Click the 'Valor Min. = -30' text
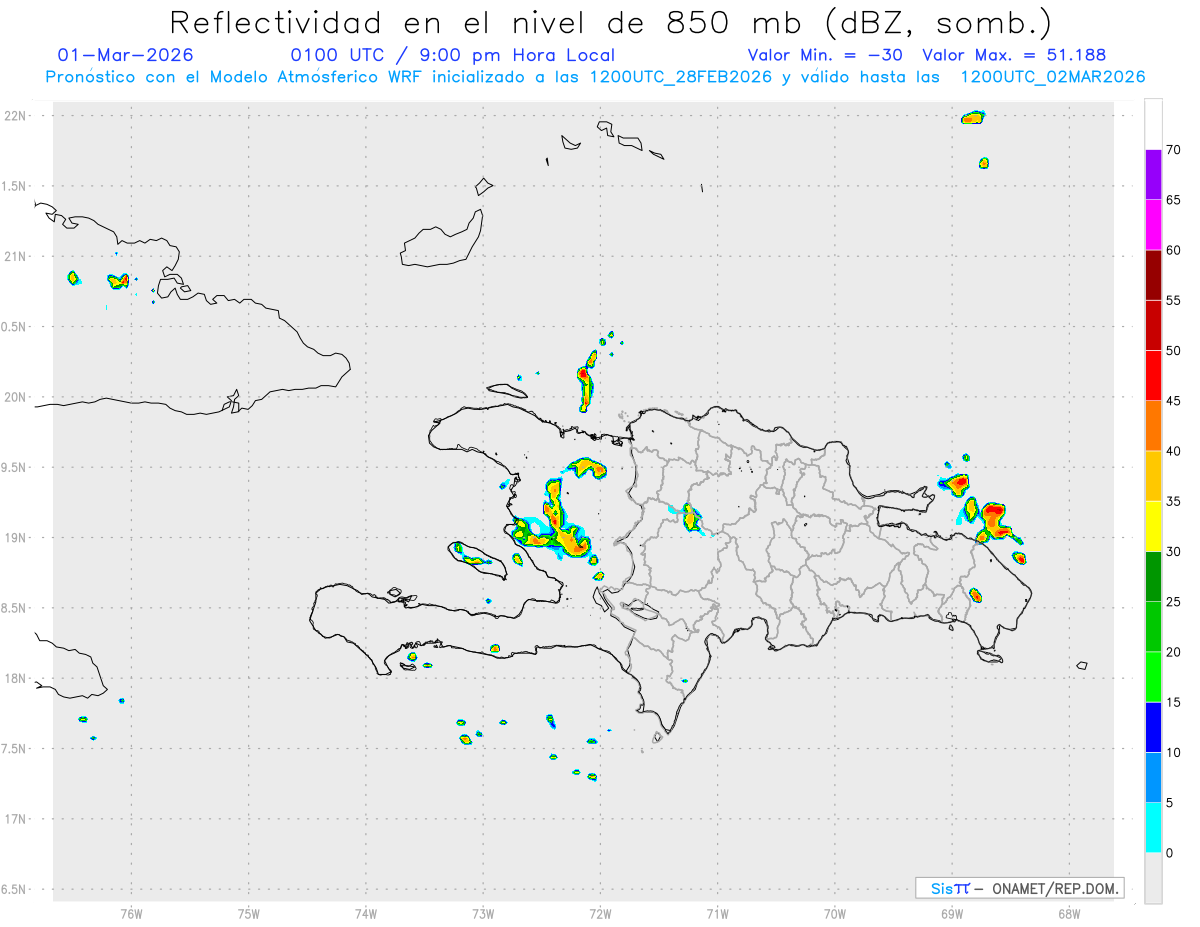 825,55
